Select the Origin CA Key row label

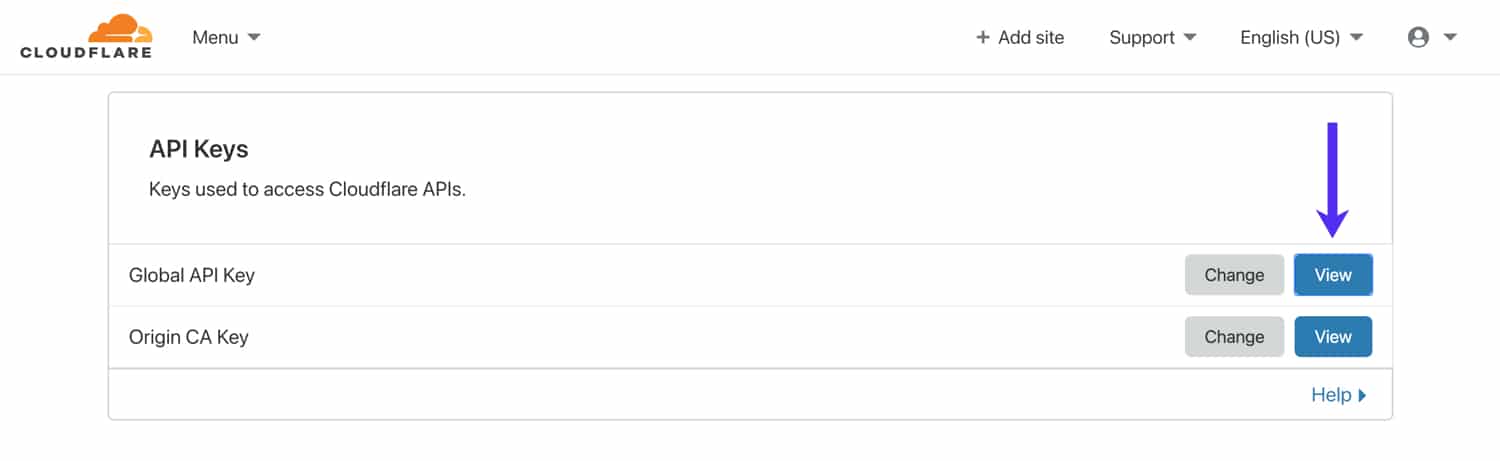pos(189,337)
